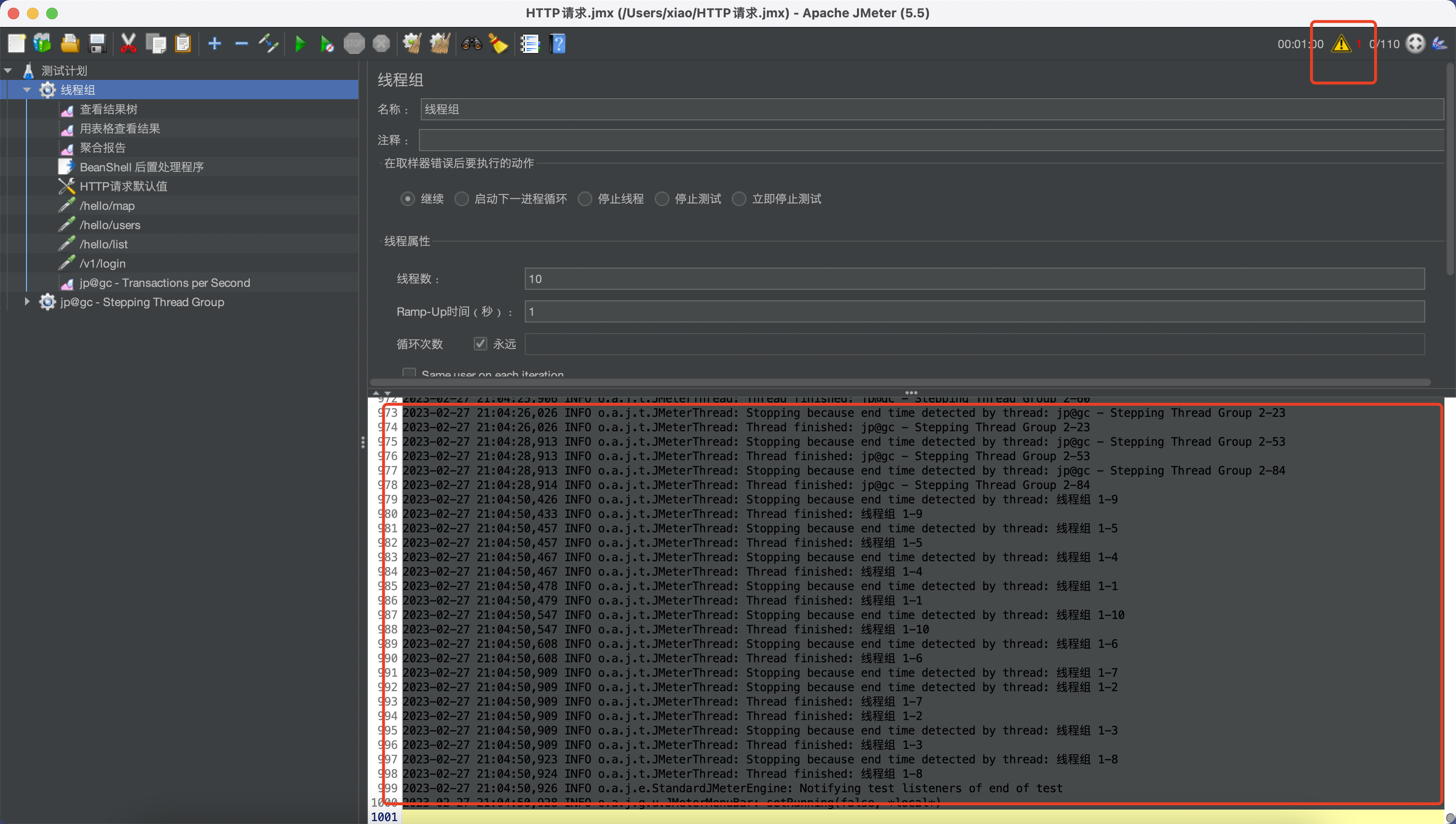
Task: Select the 立即停止测试 radio button
Action: pyautogui.click(x=740, y=199)
